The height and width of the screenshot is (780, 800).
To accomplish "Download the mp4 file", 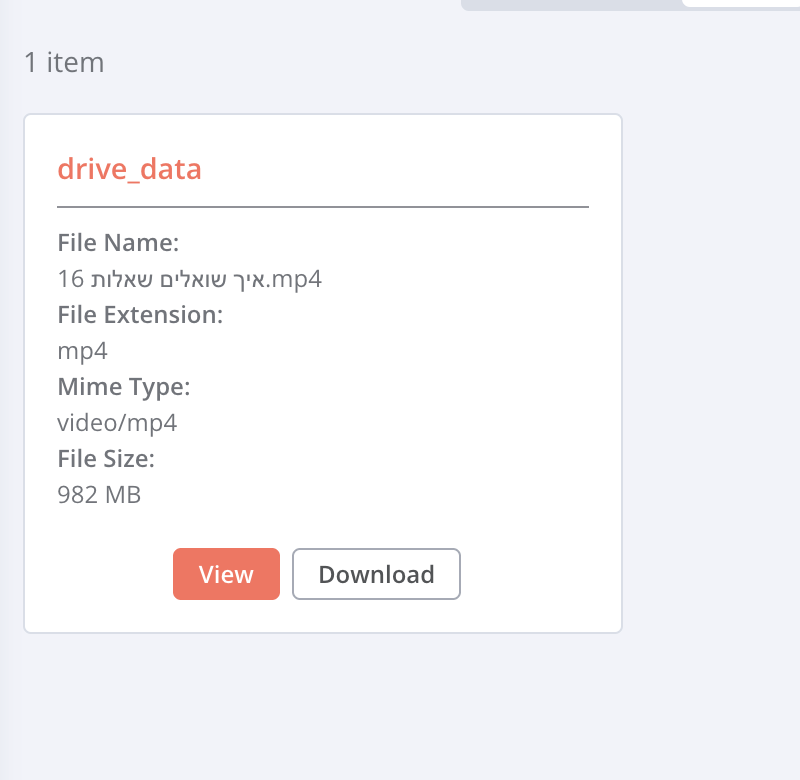I will (377, 574).
